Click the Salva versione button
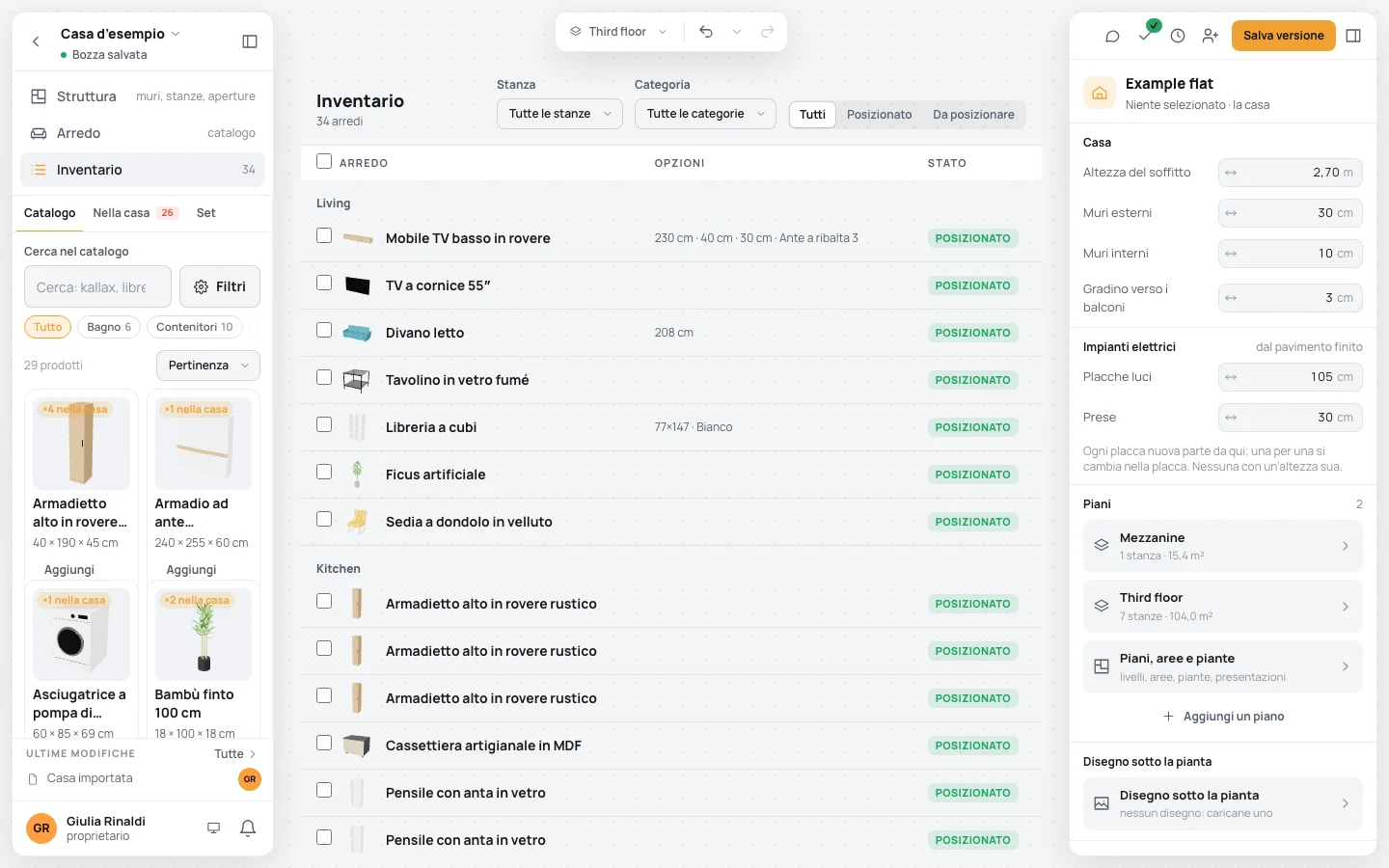 pos(1284,36)
